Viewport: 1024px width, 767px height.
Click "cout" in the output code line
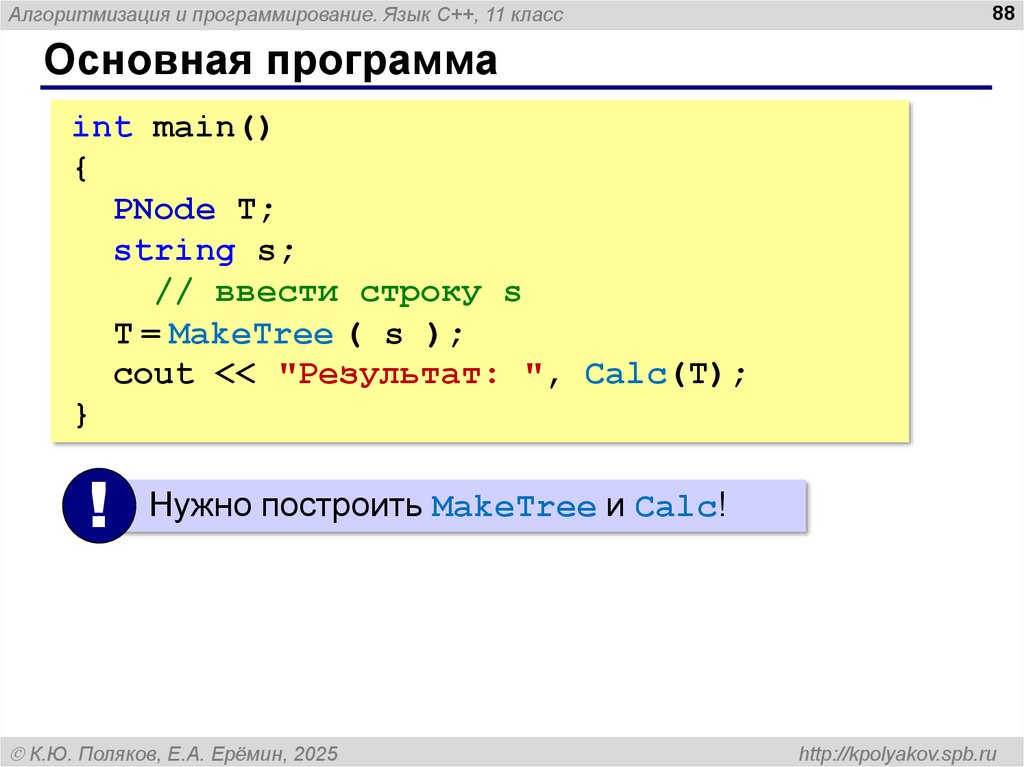point(153,375)
